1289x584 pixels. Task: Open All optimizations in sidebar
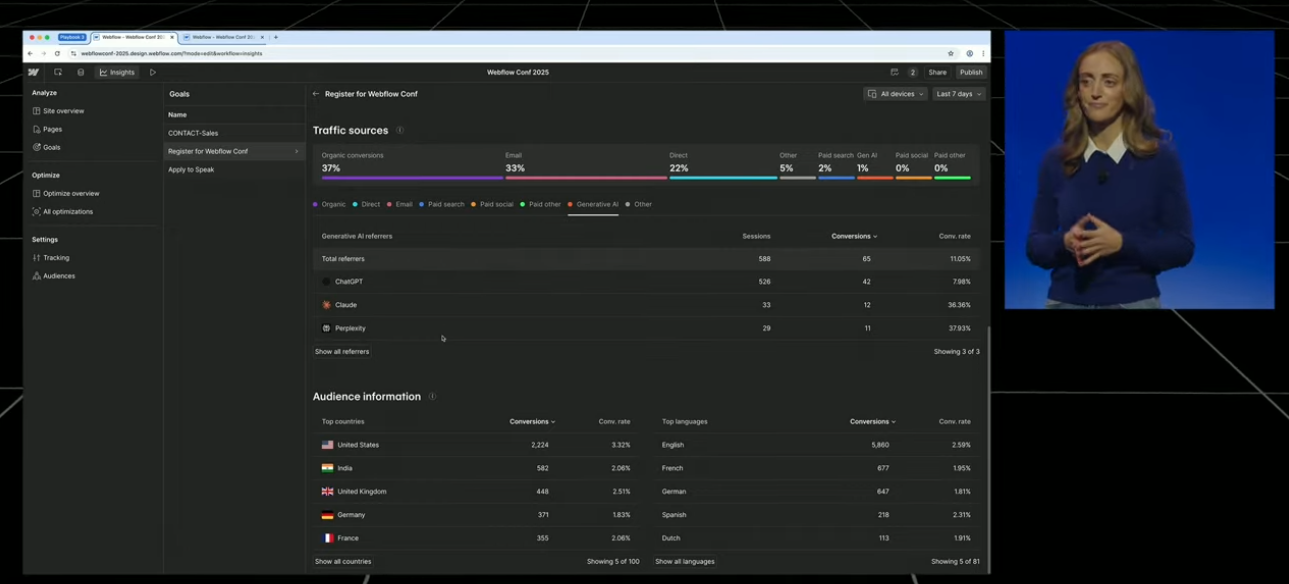[63, 212]
